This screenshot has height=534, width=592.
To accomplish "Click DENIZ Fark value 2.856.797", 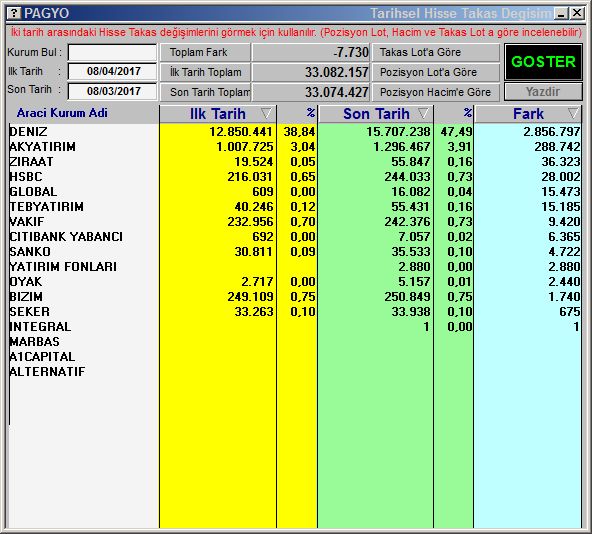I will tap(552, 132).
